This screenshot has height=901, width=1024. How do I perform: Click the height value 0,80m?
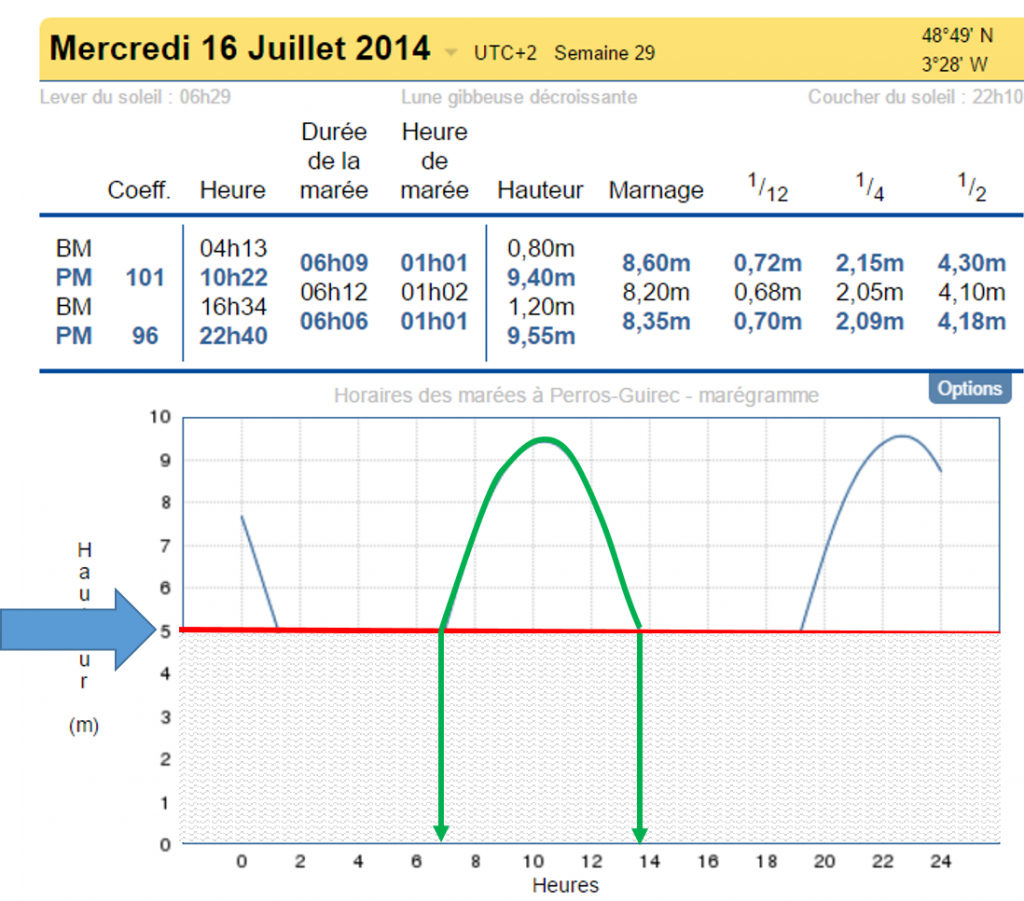pos(541,248)
